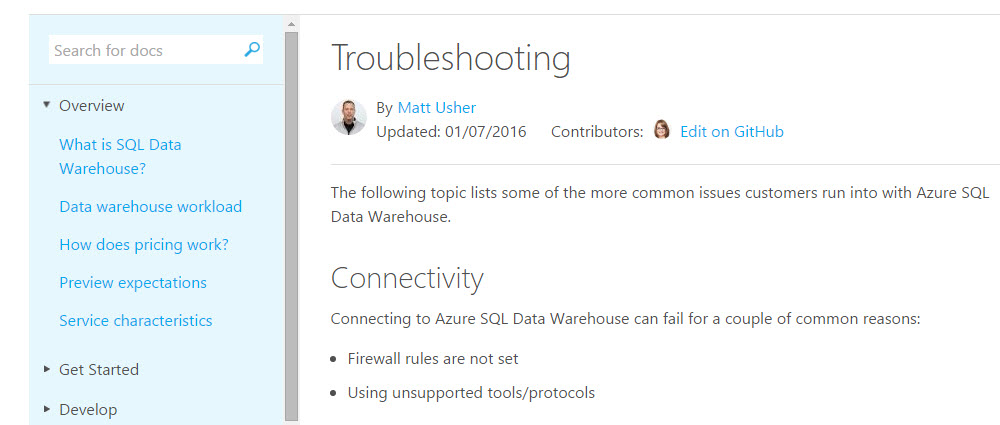
Task: Focus the Search for docs field
Action: 145,50
